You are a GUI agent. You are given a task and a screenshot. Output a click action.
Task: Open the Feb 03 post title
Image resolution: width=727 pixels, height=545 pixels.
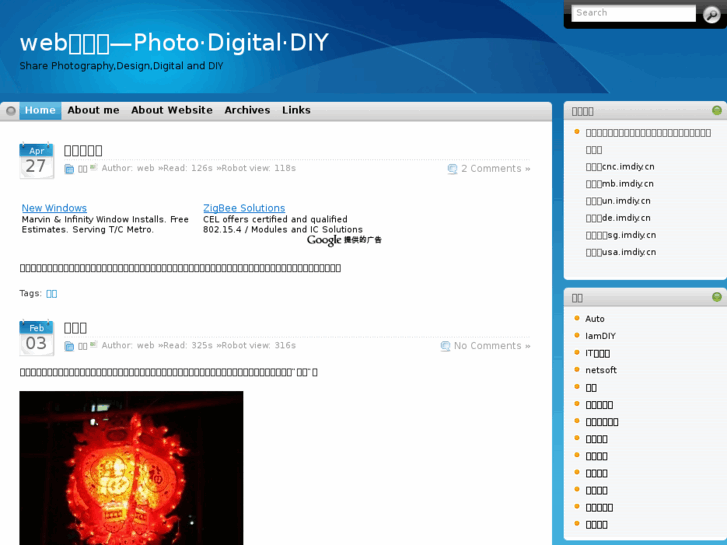click(75, 328)
